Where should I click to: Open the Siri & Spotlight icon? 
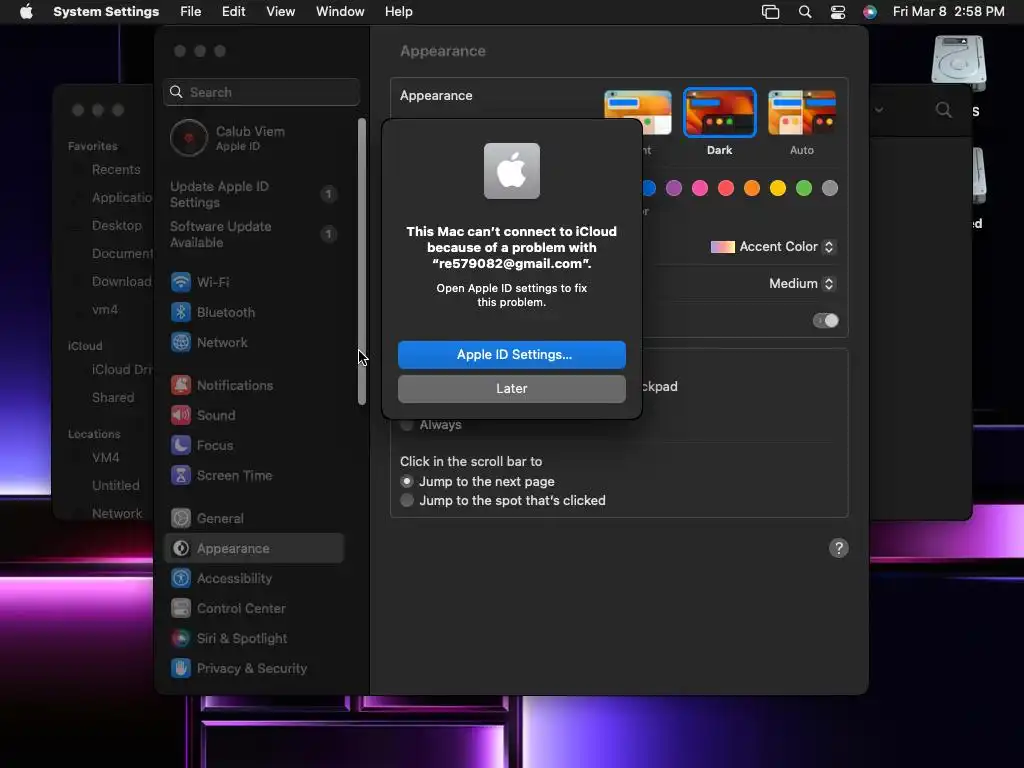click(x=181, y=639)
